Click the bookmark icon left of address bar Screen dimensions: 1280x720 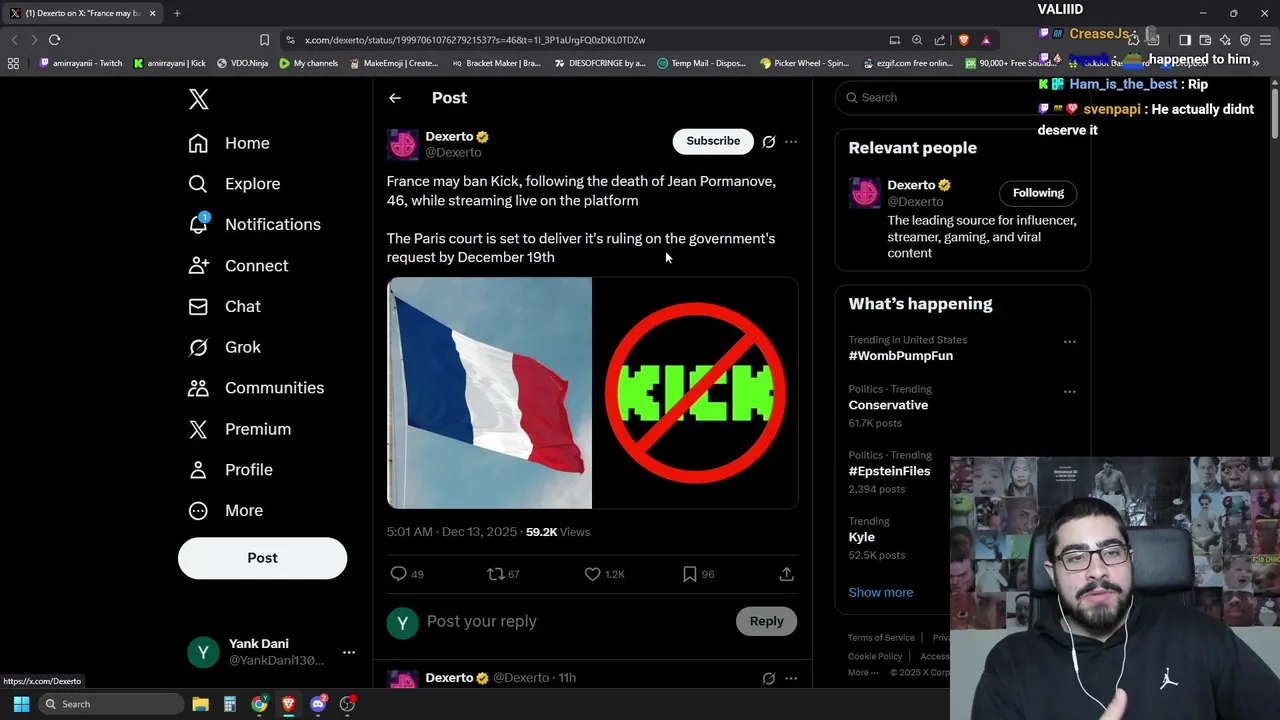point(264,40)
